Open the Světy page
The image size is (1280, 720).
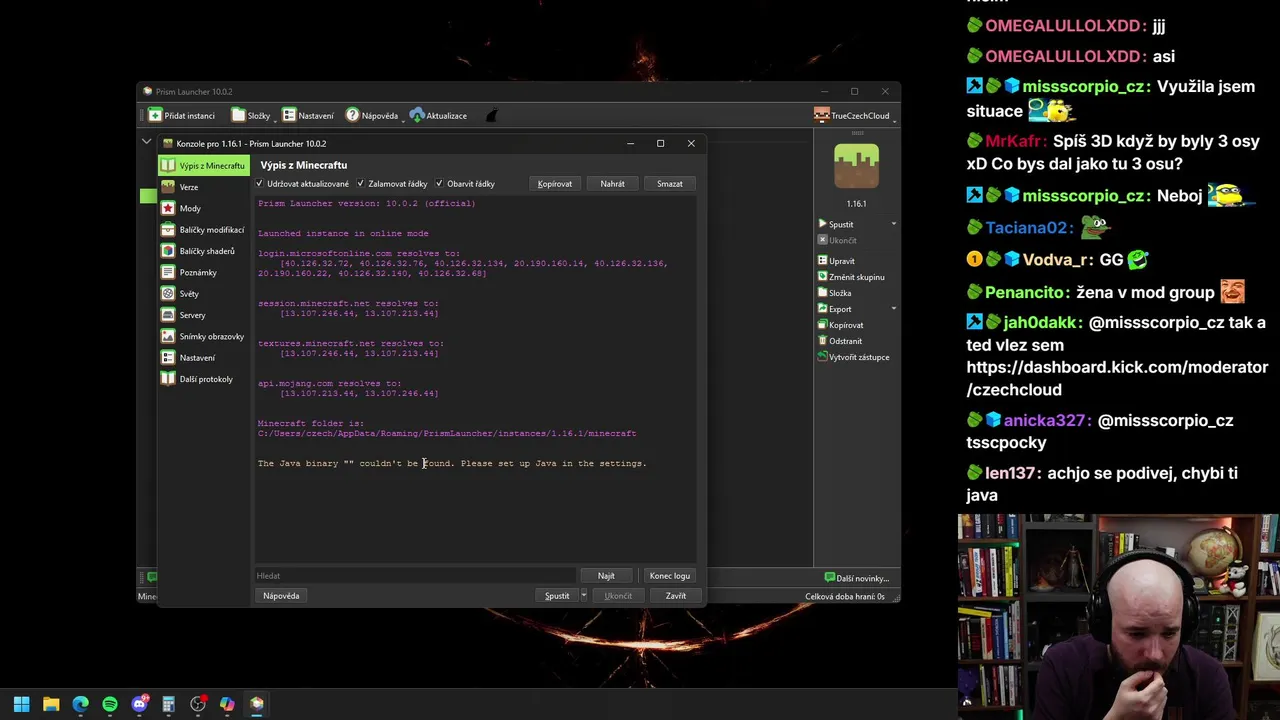point(203,294)
